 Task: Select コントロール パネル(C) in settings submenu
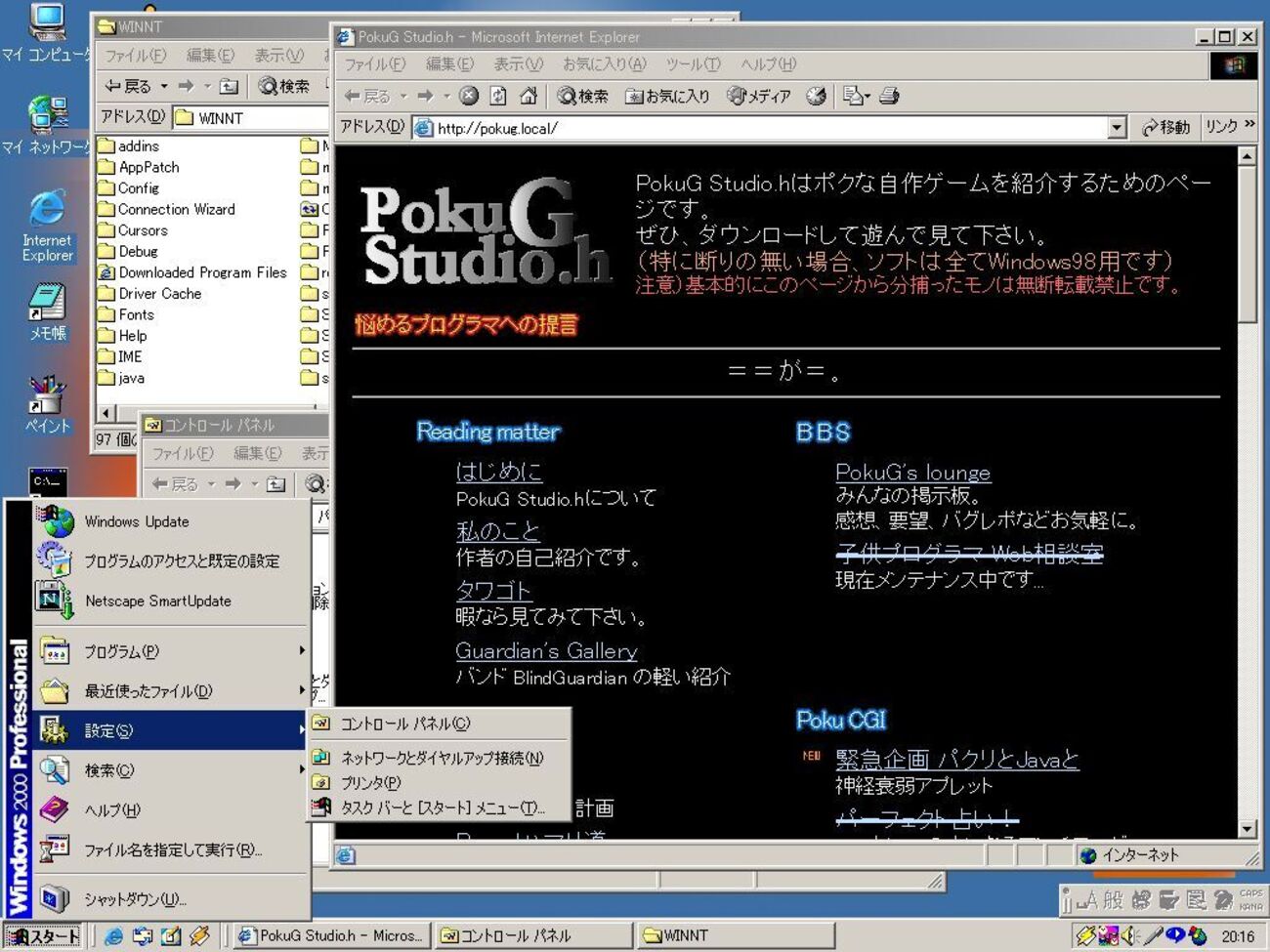tap(404, 724)
